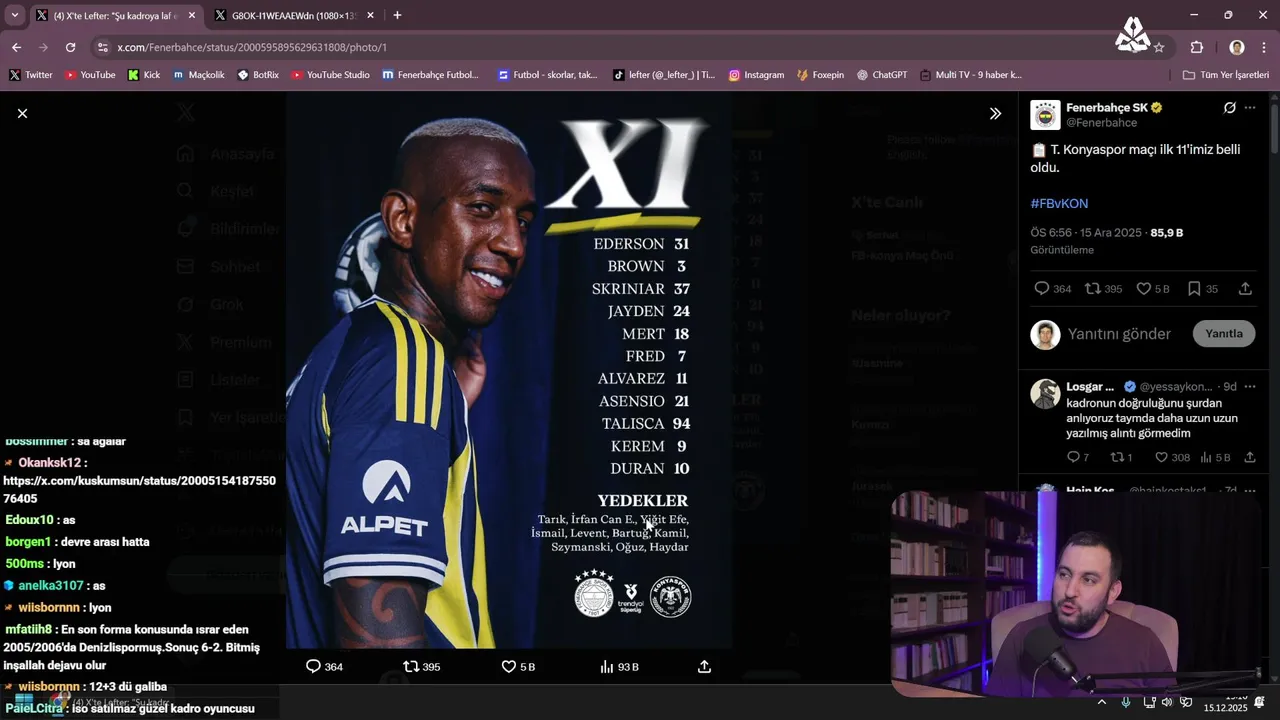
Task: Open the BotRix bookmark
Action: 258,75
